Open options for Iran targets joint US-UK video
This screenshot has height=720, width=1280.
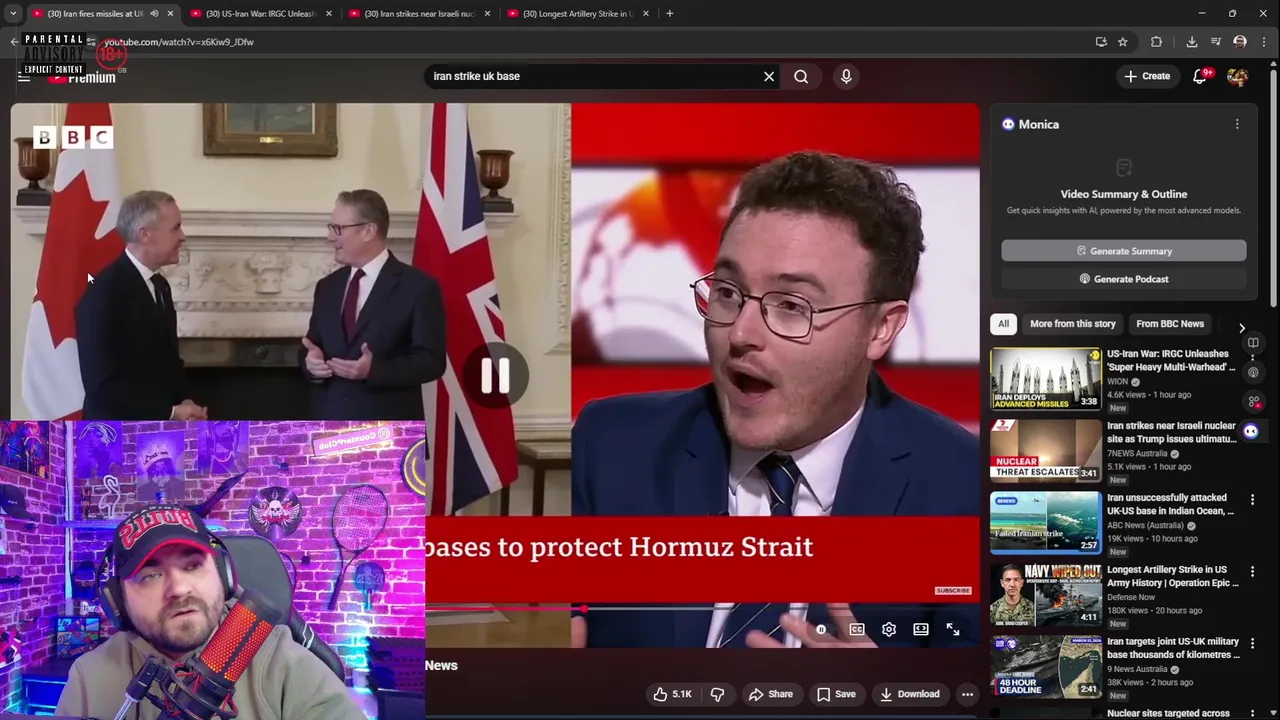1252,643
